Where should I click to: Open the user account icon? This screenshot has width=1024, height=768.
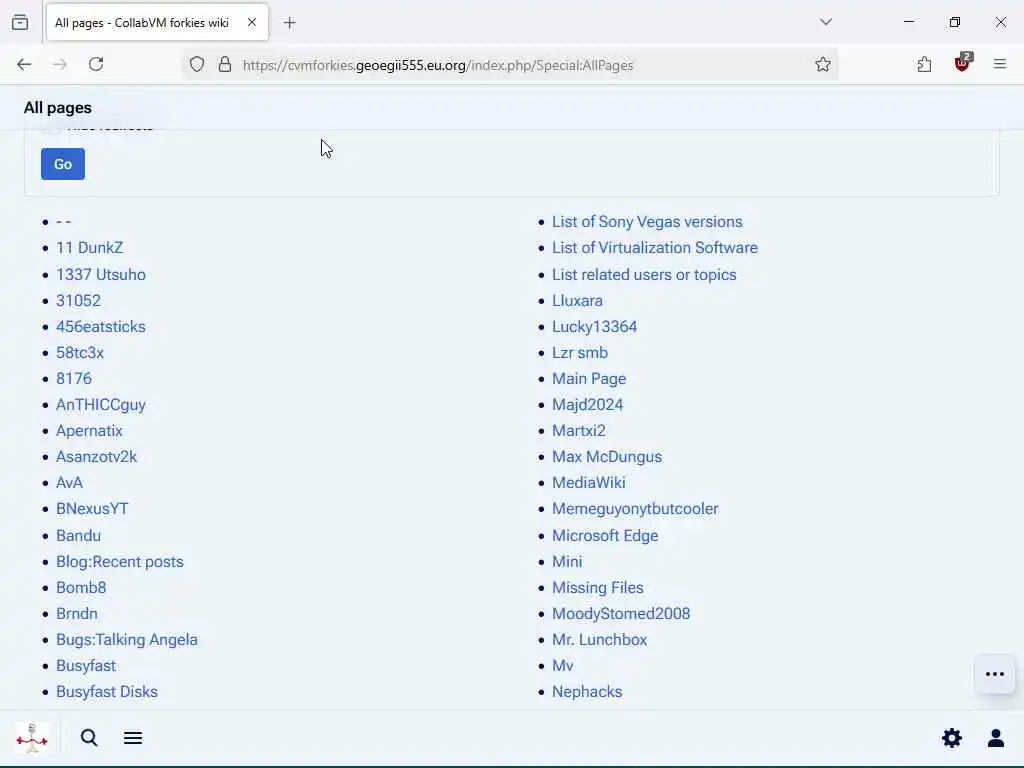pyautogui.click(x=996, y=738)
